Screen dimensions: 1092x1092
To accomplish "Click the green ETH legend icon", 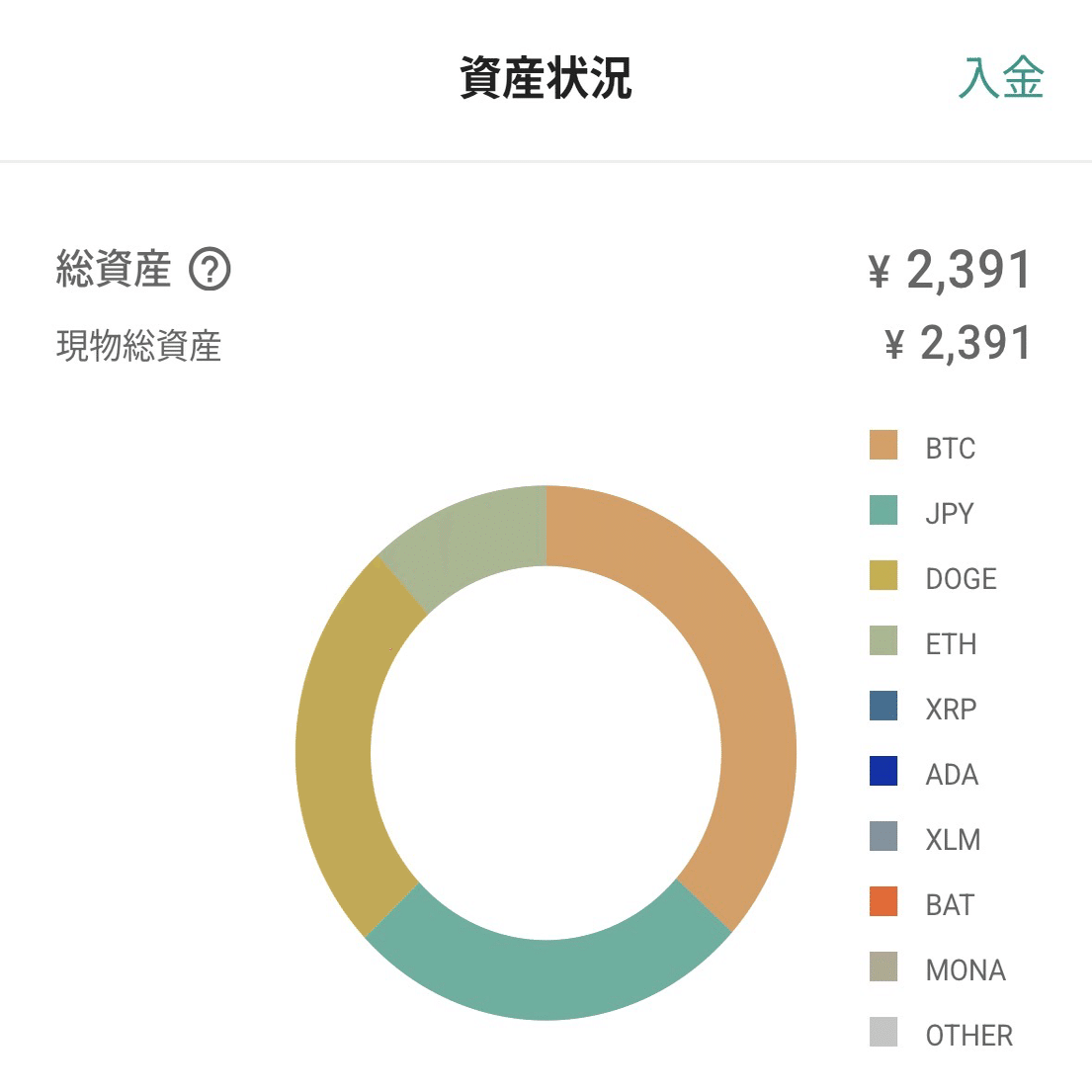I will [x=882, y=643].
